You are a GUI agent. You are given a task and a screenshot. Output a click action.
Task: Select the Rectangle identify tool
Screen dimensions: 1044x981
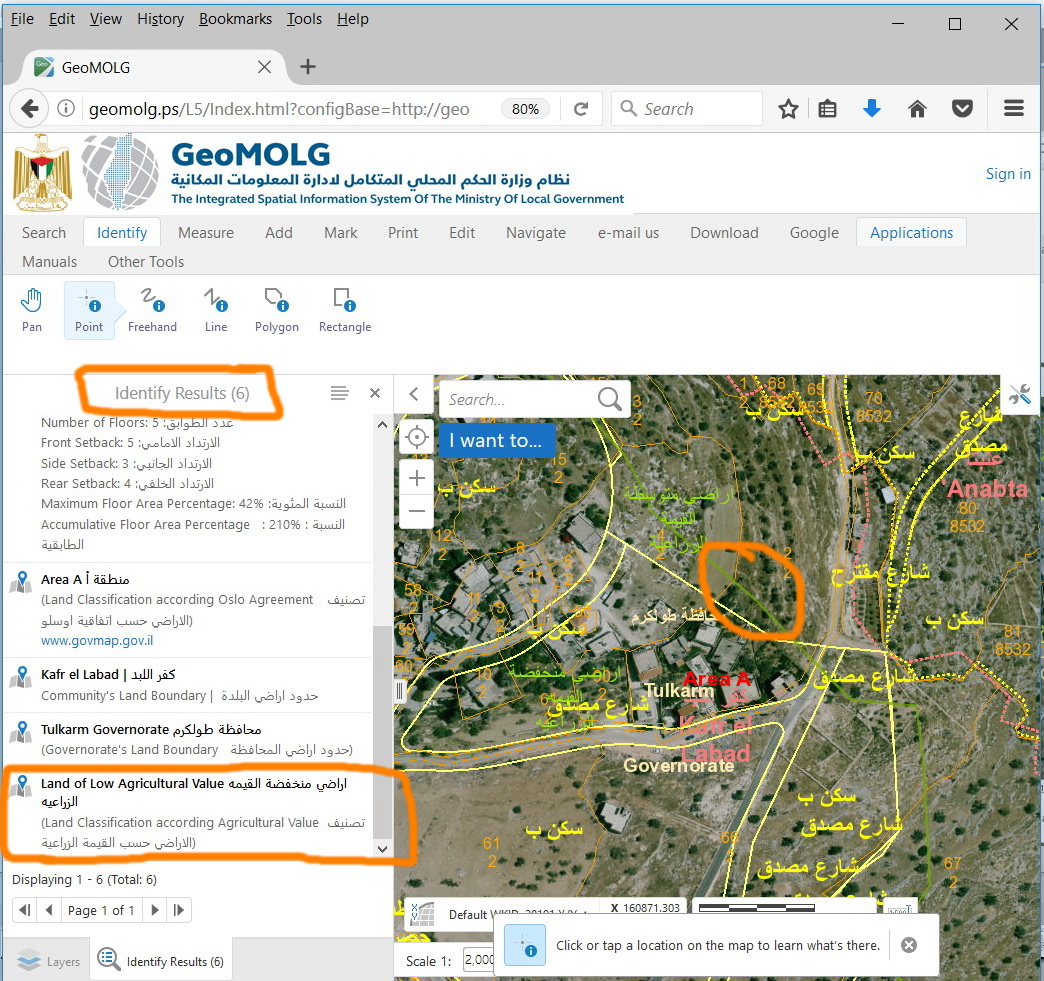345,310
